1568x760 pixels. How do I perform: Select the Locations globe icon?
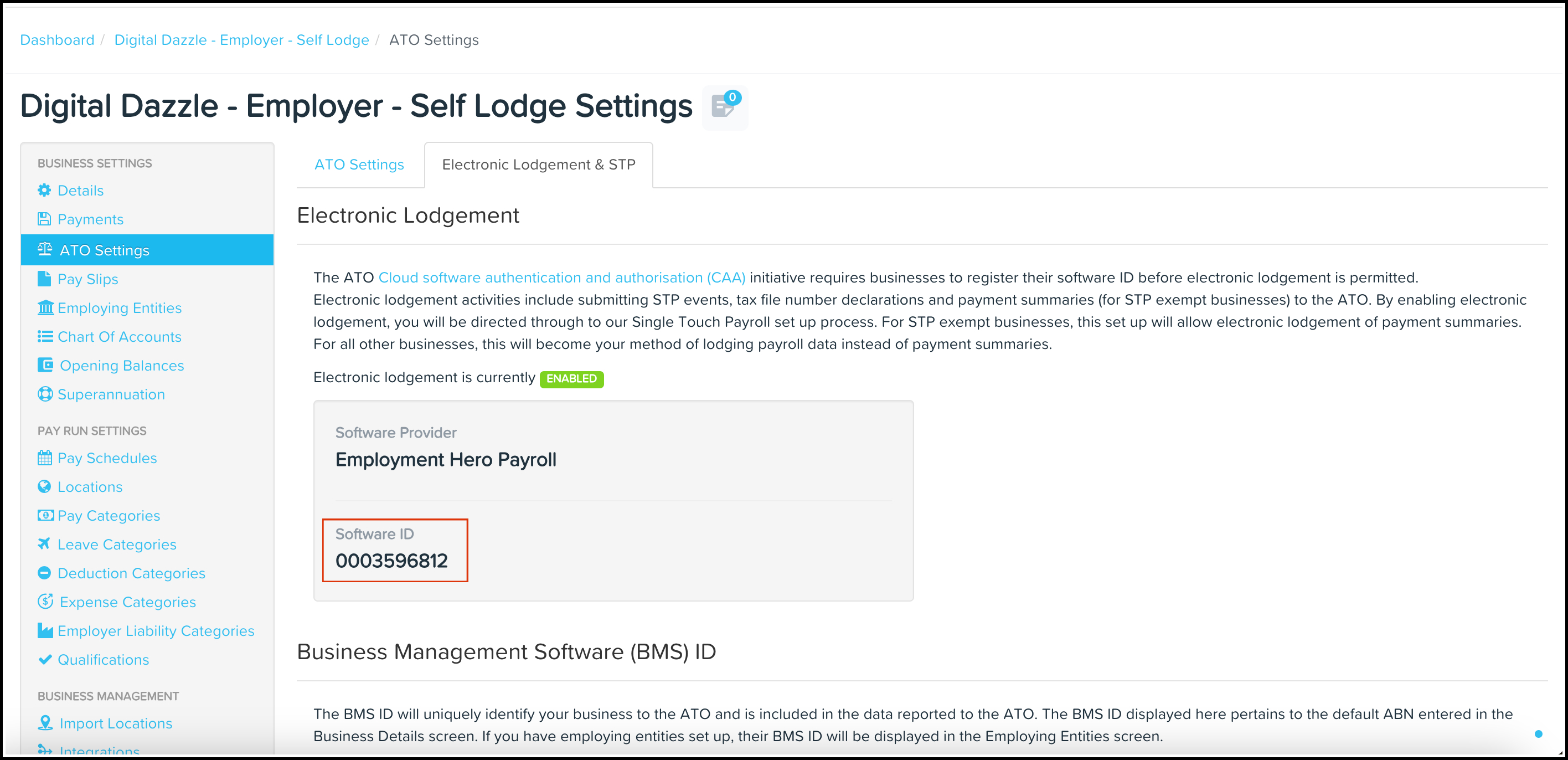coord(44,486)
